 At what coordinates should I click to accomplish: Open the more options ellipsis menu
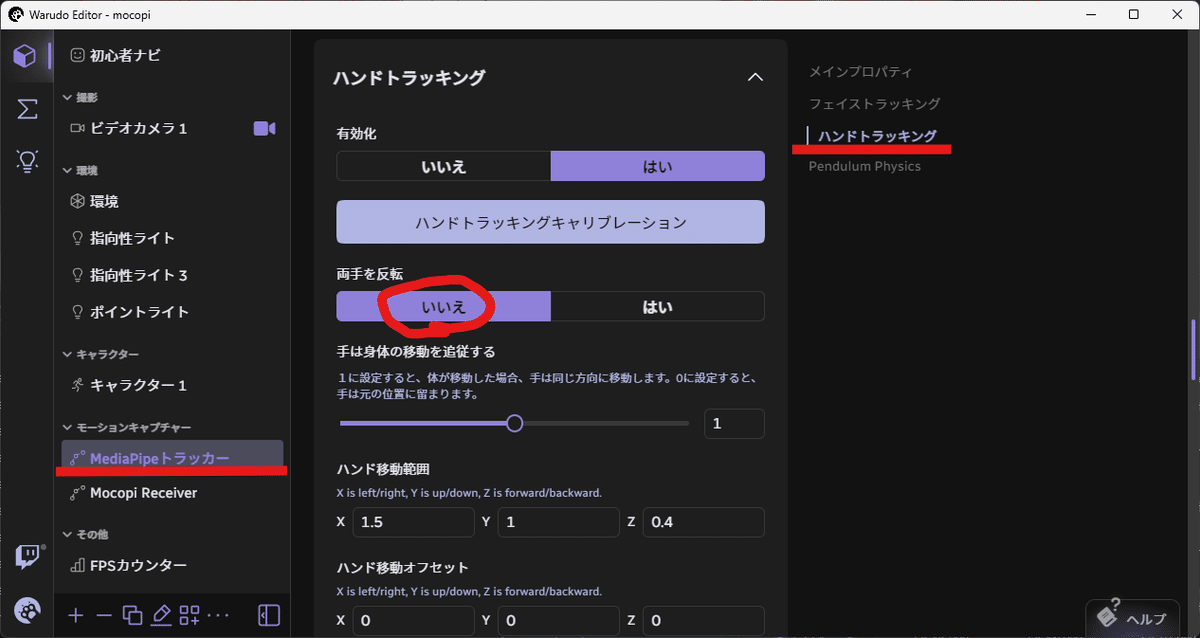coord(217,615)
